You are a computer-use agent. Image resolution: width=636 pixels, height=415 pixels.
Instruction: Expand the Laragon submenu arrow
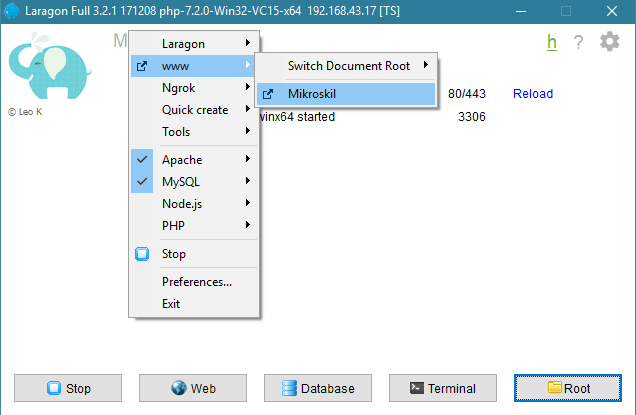tap(247, 43)
